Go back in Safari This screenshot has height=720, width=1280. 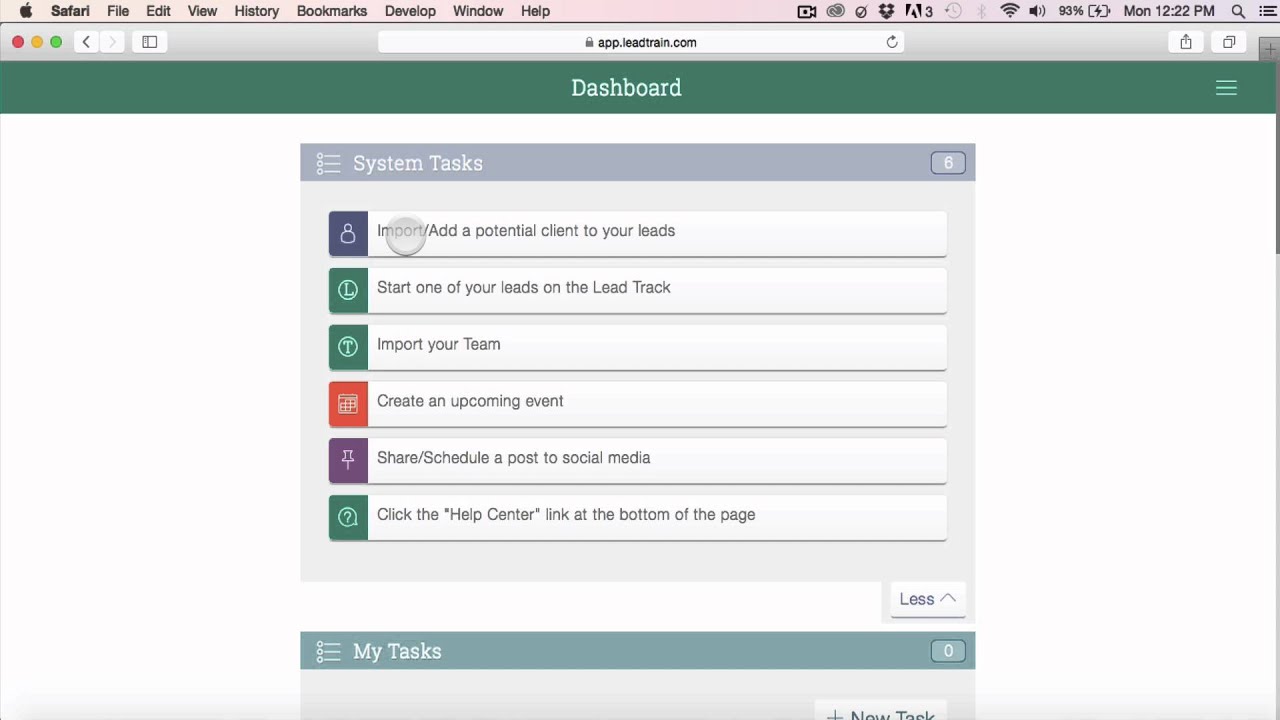coord(87,42)
